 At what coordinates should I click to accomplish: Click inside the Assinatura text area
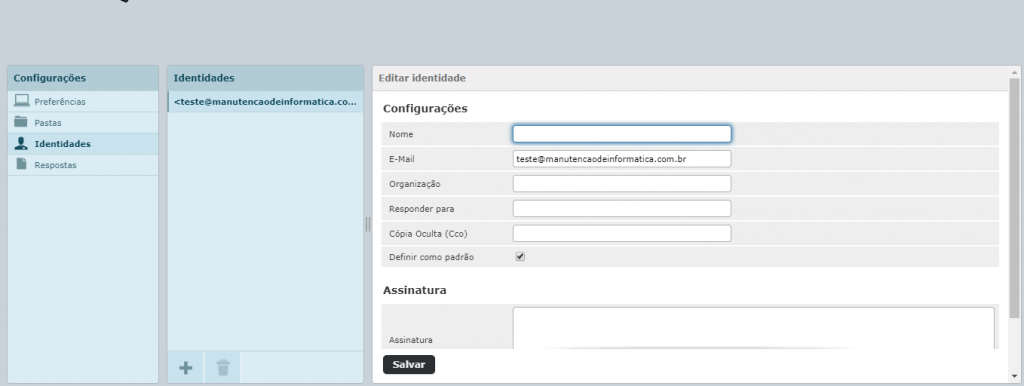point(754,328)
